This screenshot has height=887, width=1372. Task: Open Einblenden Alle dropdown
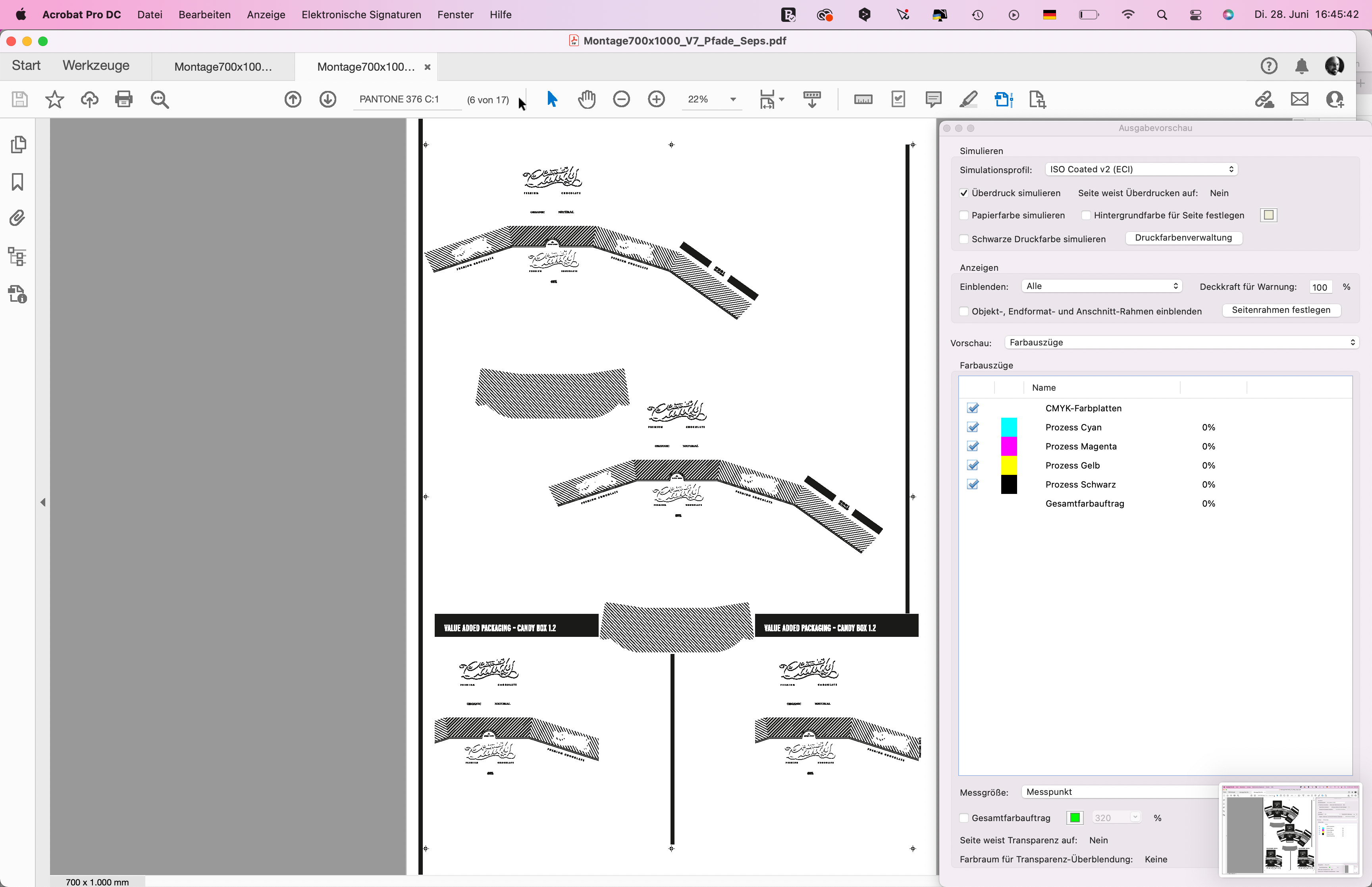(x=1101, y=286)
